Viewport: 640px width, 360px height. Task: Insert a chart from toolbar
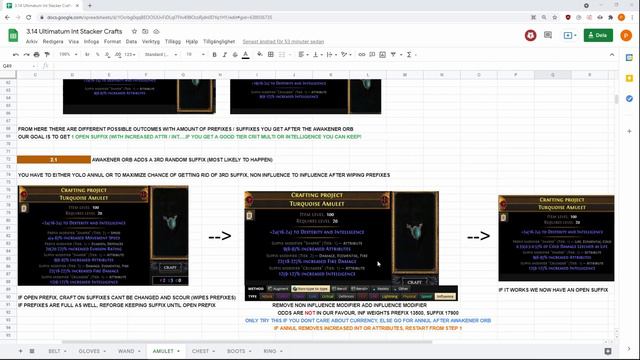point(382,54)
